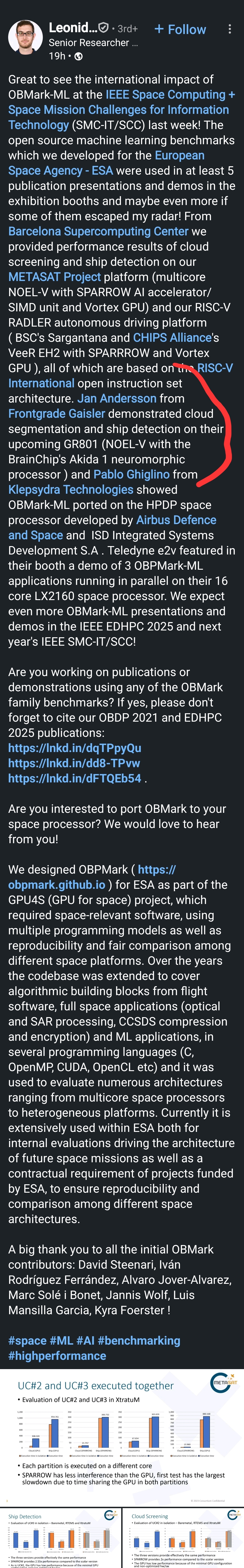
Task: Tap the #space hashtag
Action: pyautogui.click(x=27, y=1340)
